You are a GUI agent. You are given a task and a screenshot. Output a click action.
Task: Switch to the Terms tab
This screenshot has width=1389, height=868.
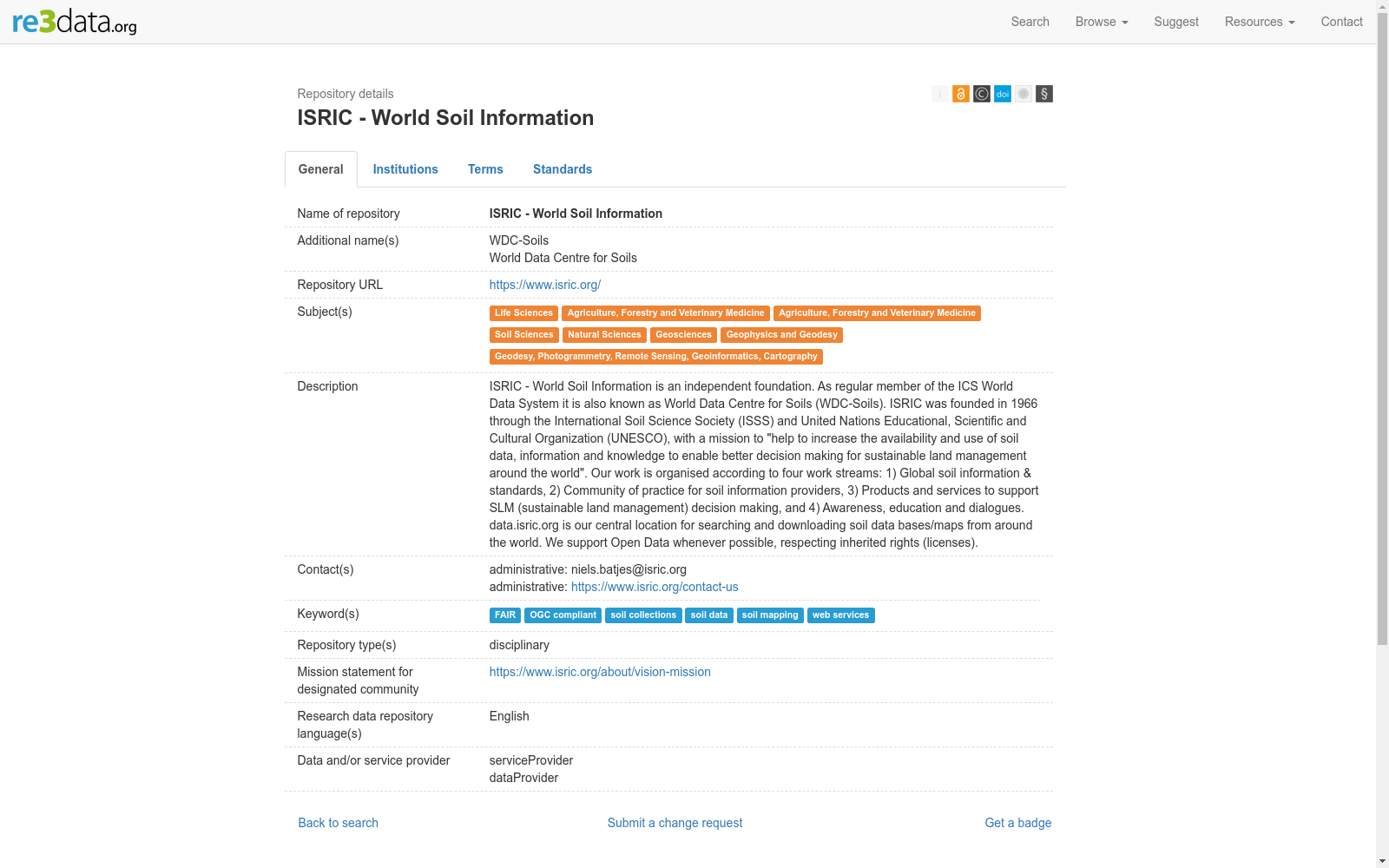485,169
